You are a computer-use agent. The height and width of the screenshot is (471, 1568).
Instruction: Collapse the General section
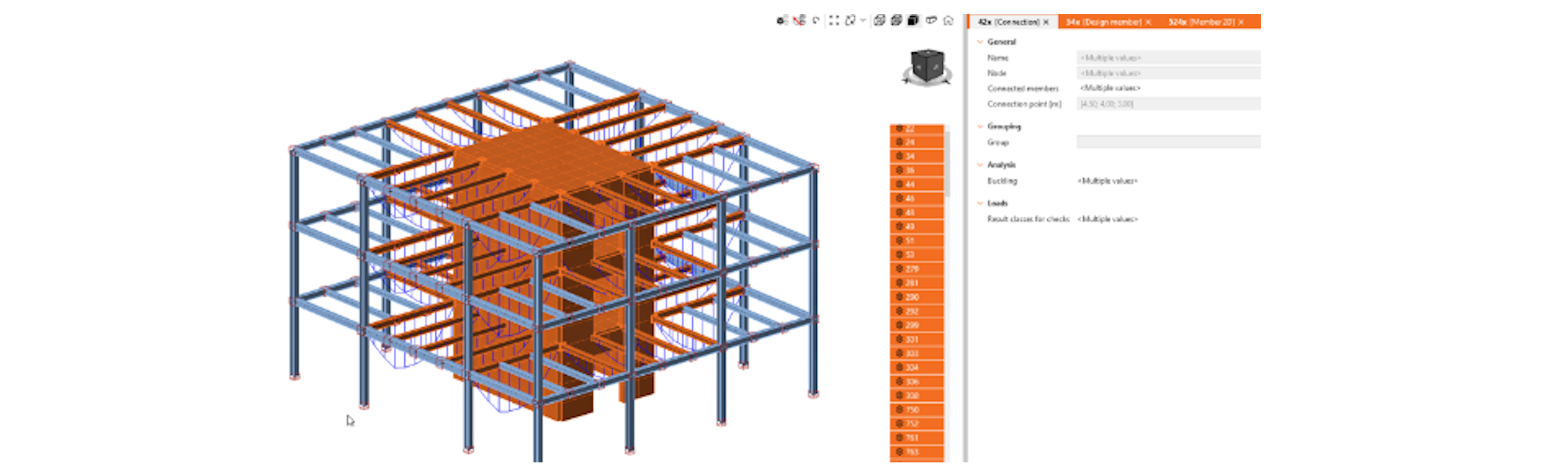tap(980, 42)
